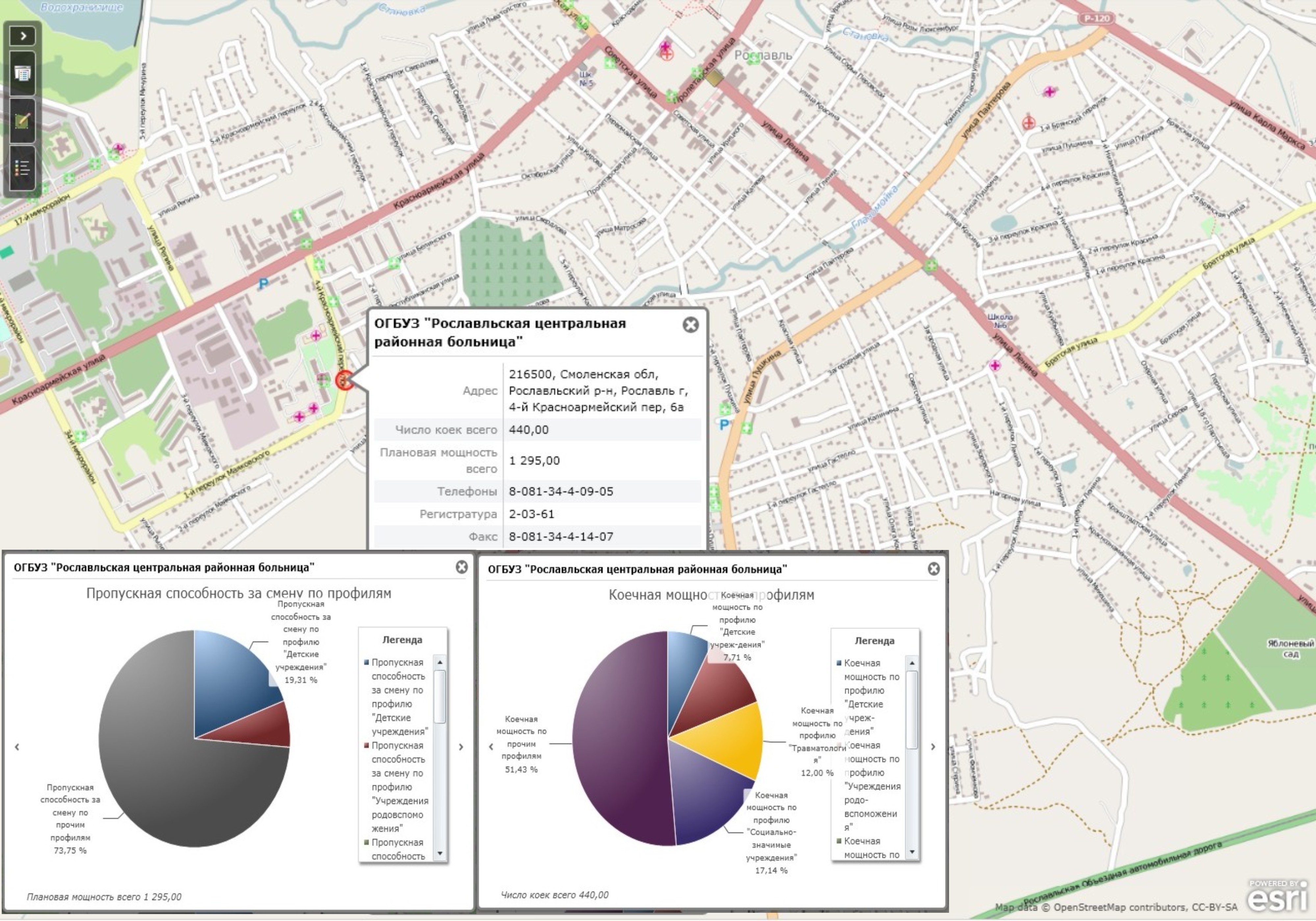1316x921 pixels.
Task: Open the map edit pencil tool
Action: click(23, 121)
